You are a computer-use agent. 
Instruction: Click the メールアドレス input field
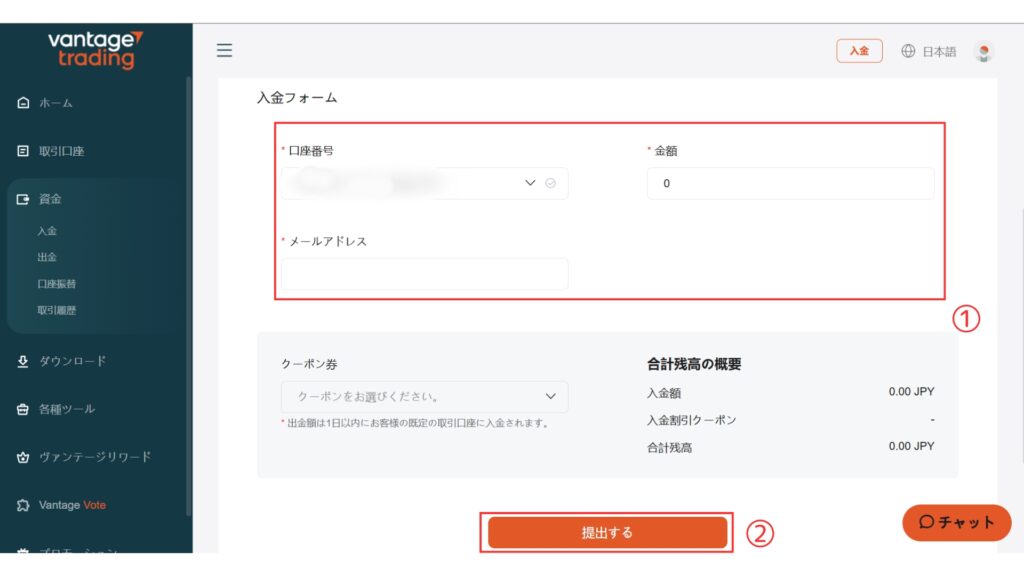click(x=424, y=274)
